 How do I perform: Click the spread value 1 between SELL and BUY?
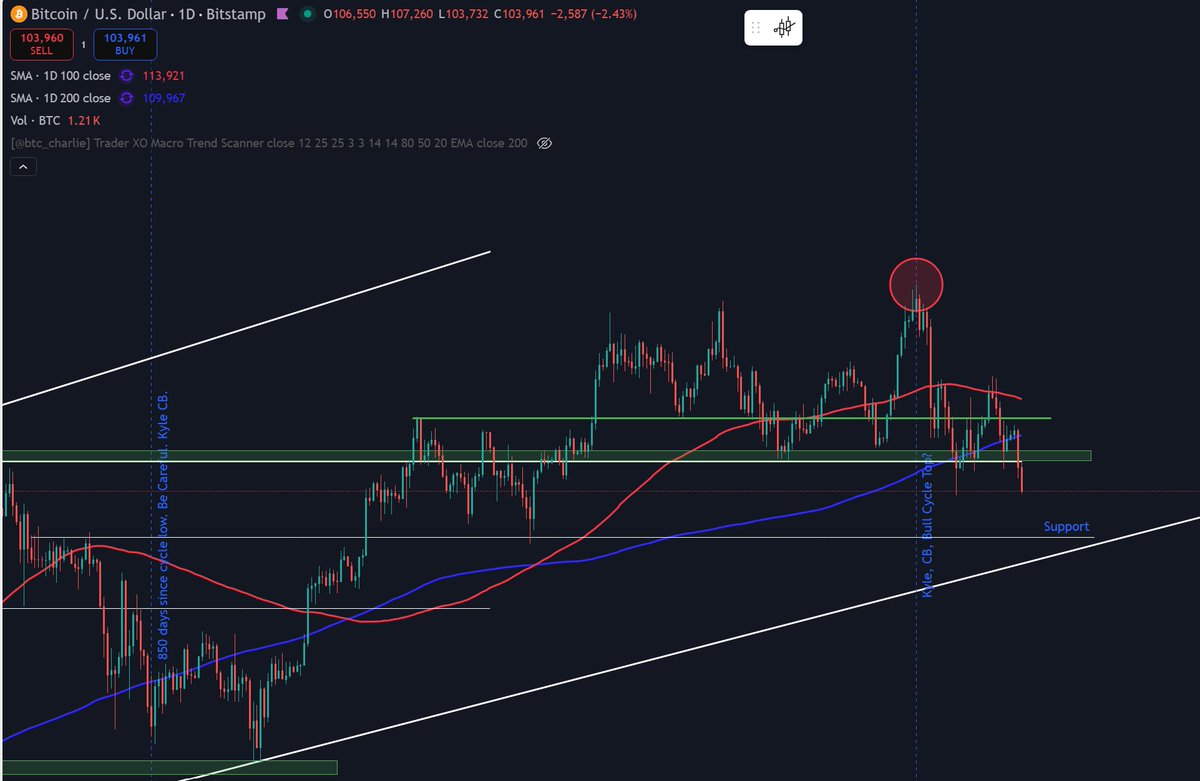tap(83, 44)
